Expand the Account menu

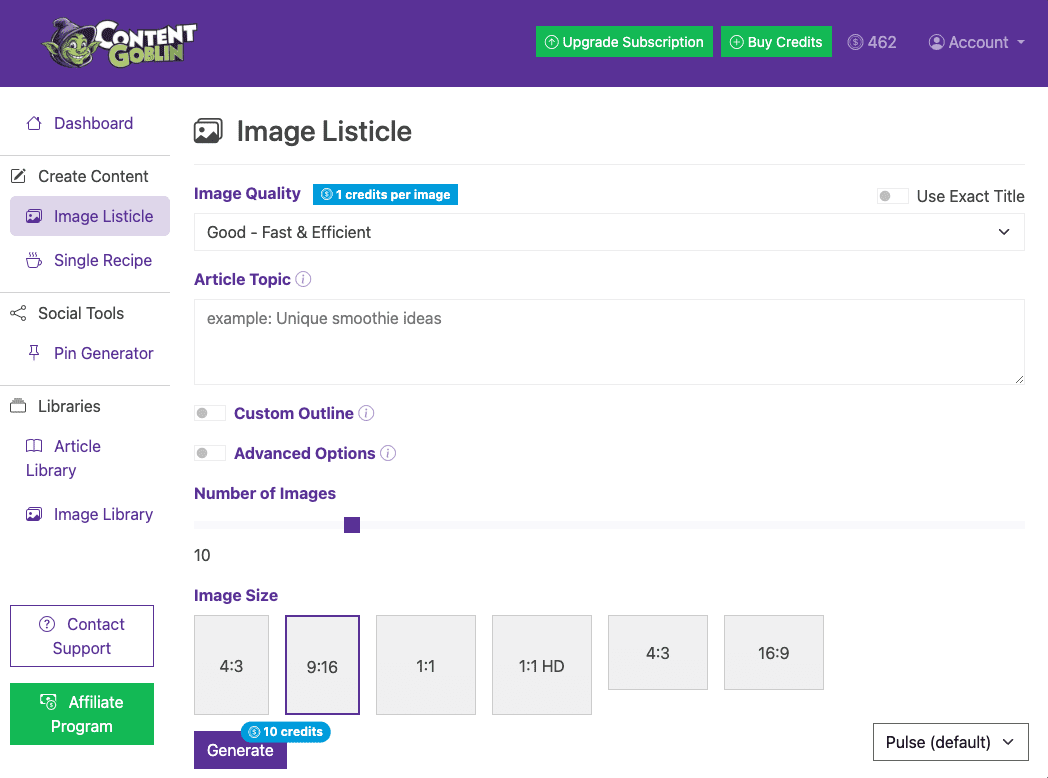click(x=976, y=42)
